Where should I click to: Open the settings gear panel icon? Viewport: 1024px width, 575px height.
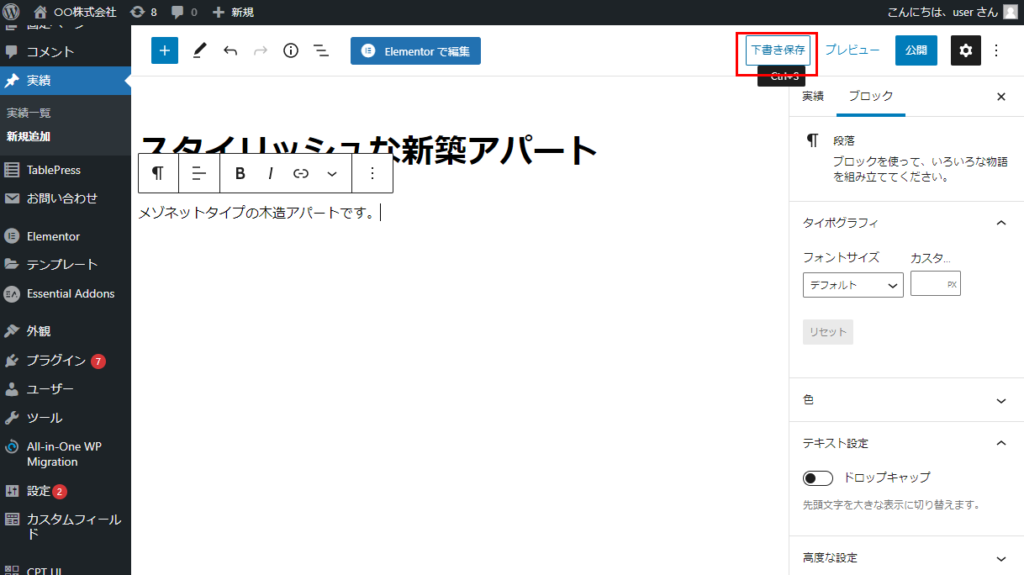pos(965,51)
